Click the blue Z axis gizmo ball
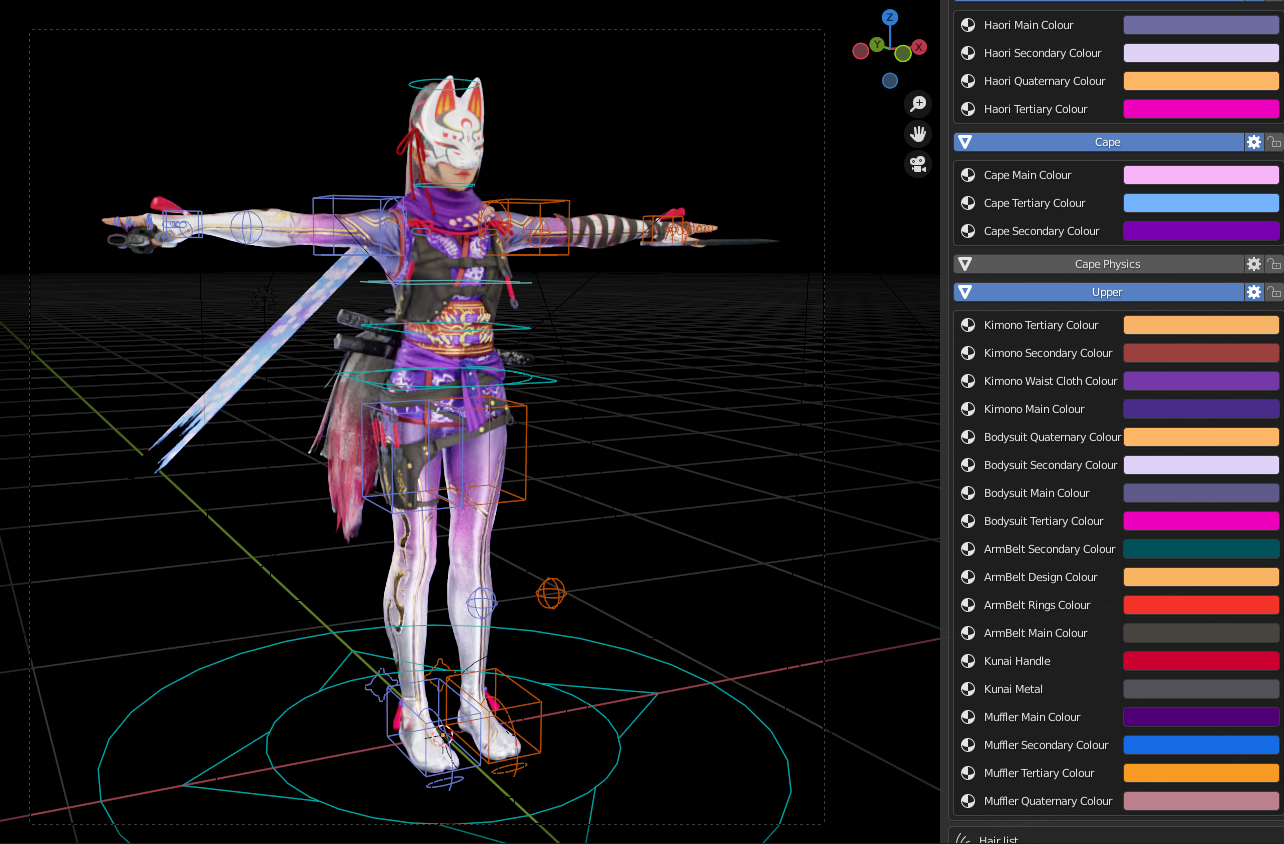The width and height of the screenshot is (1284, 844). point(889,17)
